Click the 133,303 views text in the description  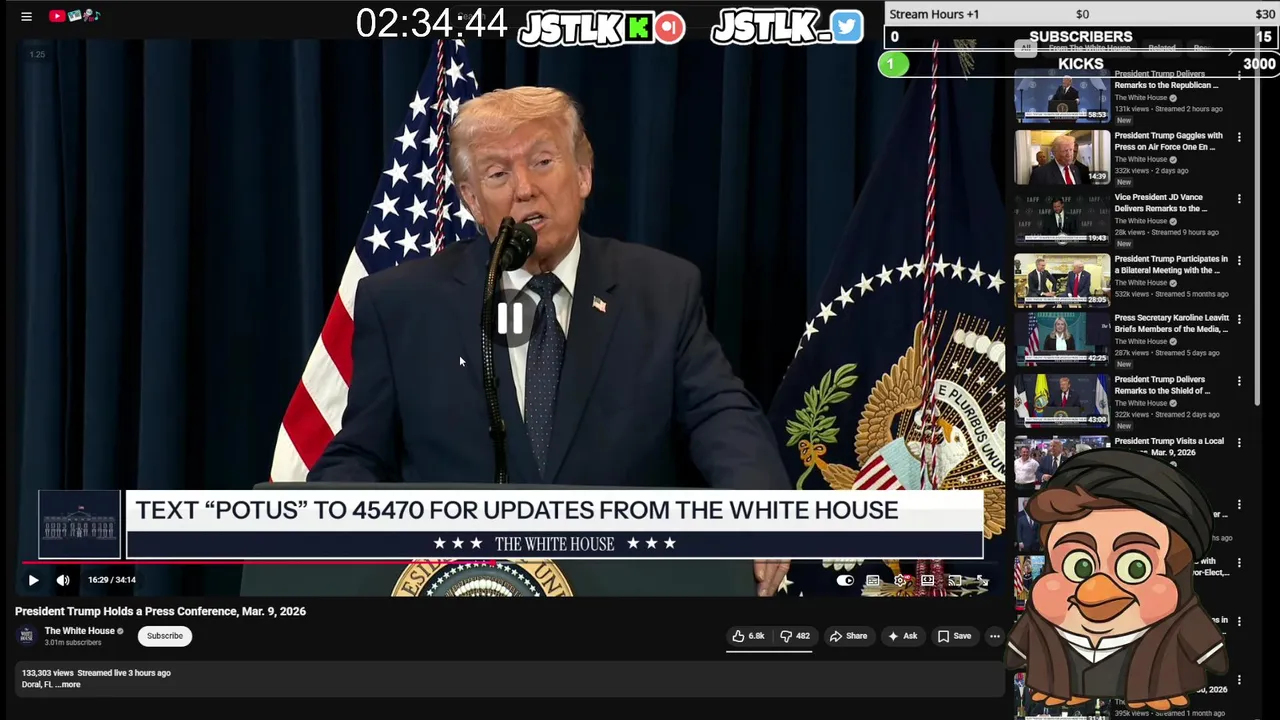click(48, 673)
